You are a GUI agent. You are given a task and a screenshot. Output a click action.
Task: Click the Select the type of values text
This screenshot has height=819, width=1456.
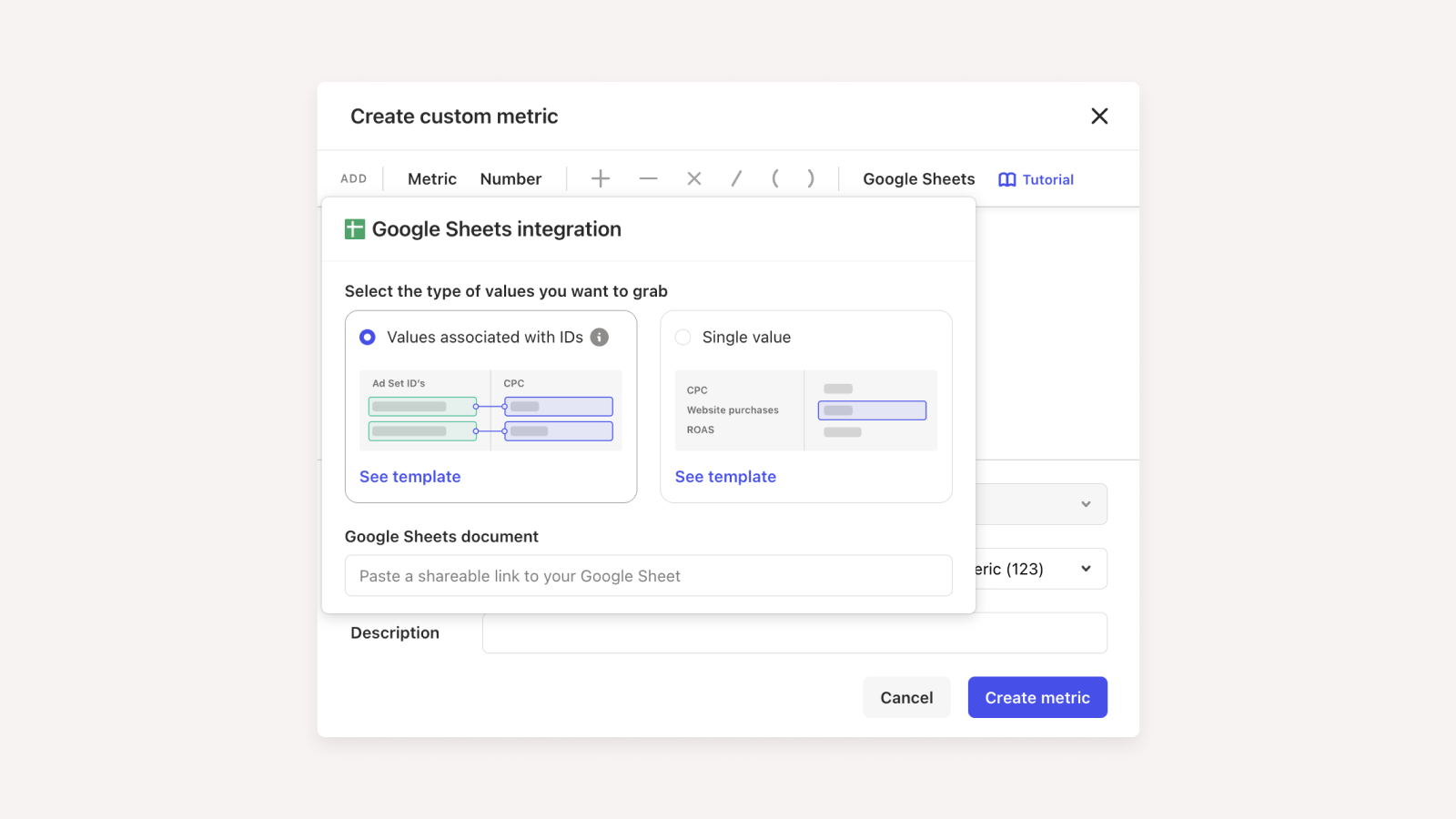point(506,291)
